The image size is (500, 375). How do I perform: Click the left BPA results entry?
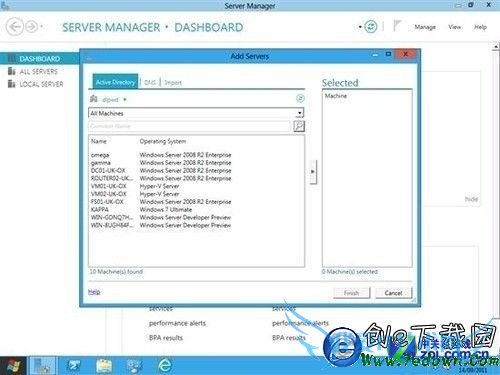tap(166, 338)
